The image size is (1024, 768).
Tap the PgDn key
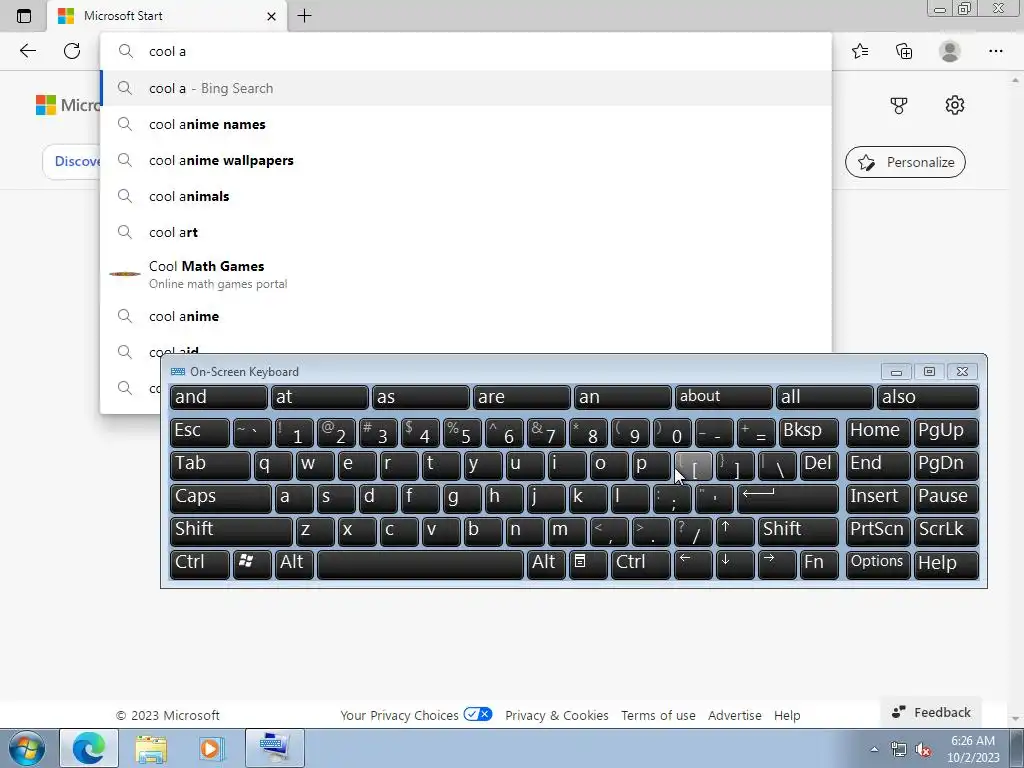946,464
